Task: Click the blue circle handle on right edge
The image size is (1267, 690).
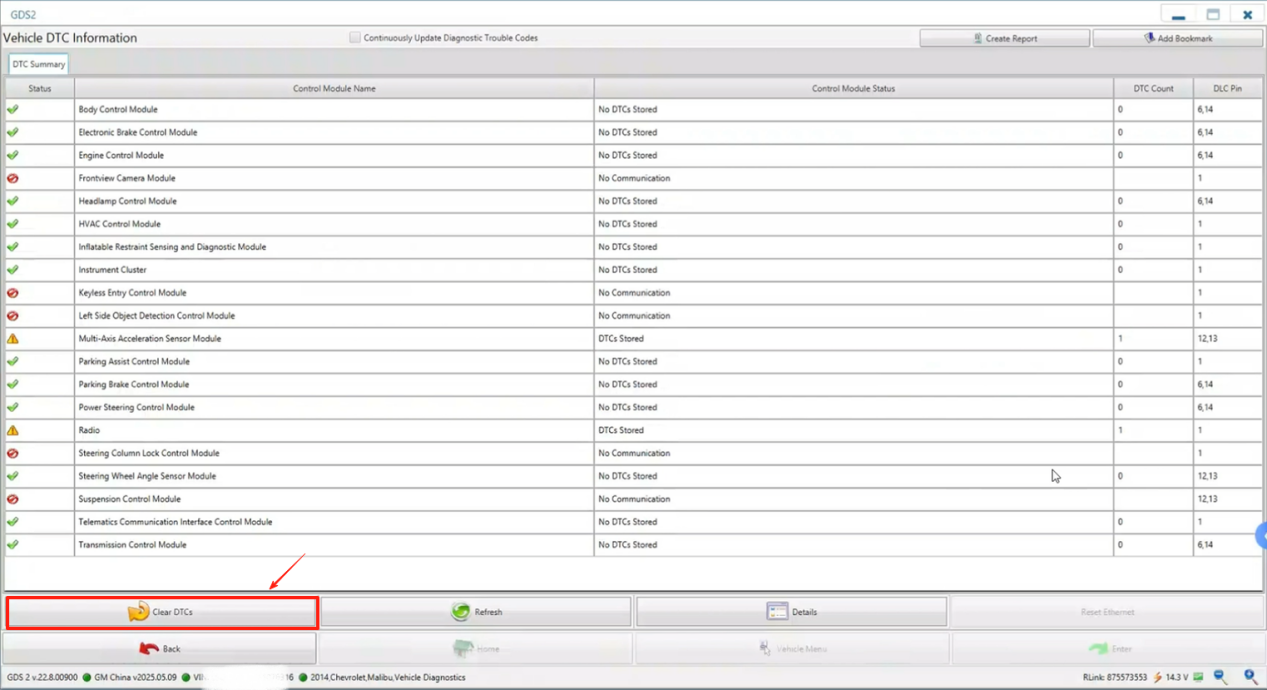Action: pos(1261,537)
